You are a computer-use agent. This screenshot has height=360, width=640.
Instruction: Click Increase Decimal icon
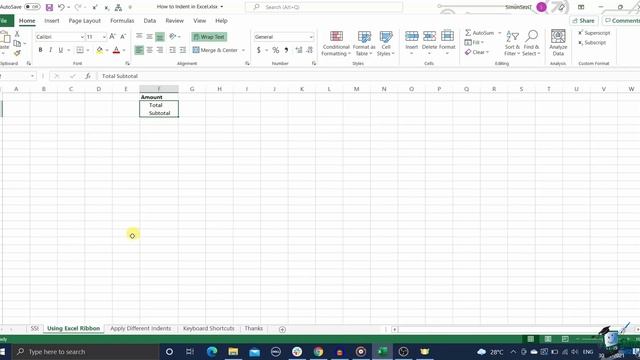pyautogui.click(x=299, y=50)
